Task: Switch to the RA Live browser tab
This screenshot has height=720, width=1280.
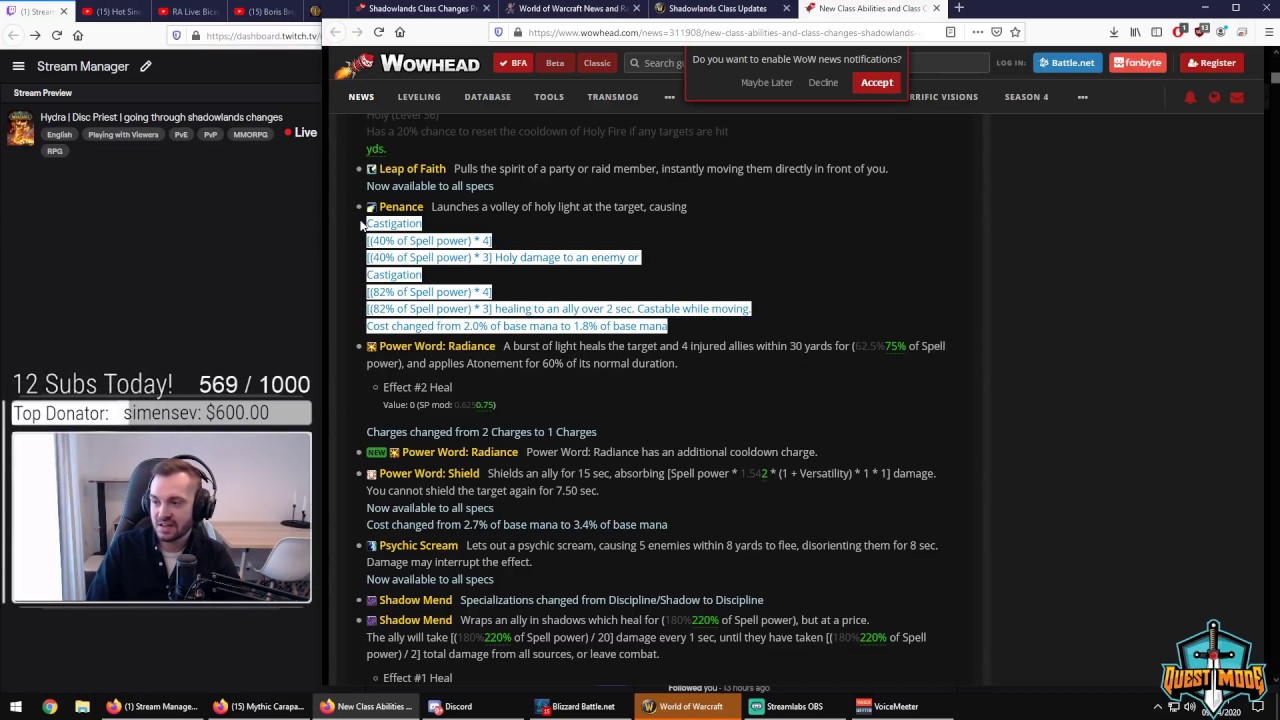Action: point(190,11)
